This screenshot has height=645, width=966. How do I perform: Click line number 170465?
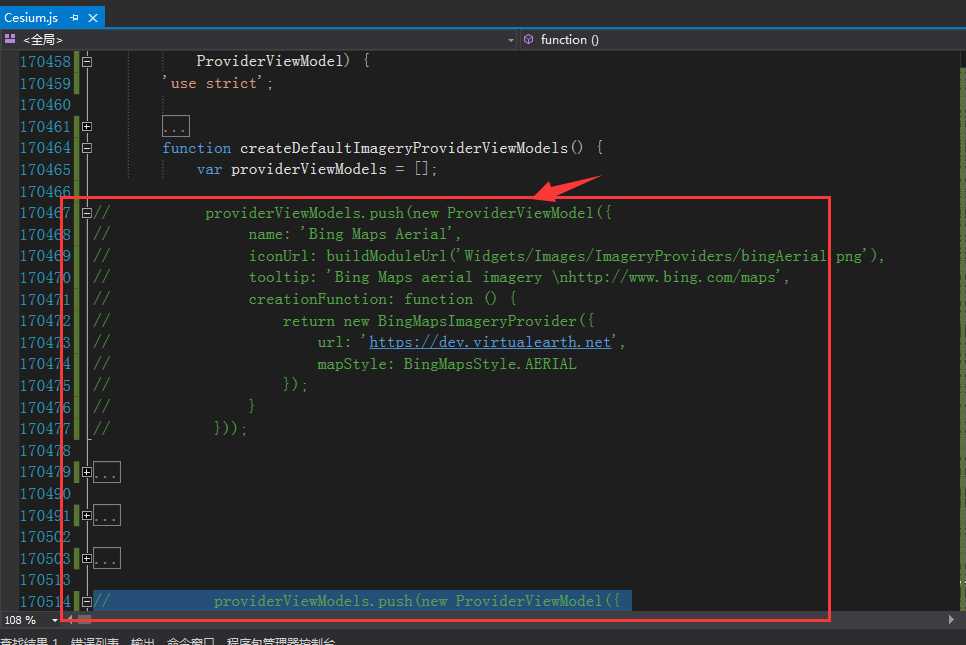point(45,169)
